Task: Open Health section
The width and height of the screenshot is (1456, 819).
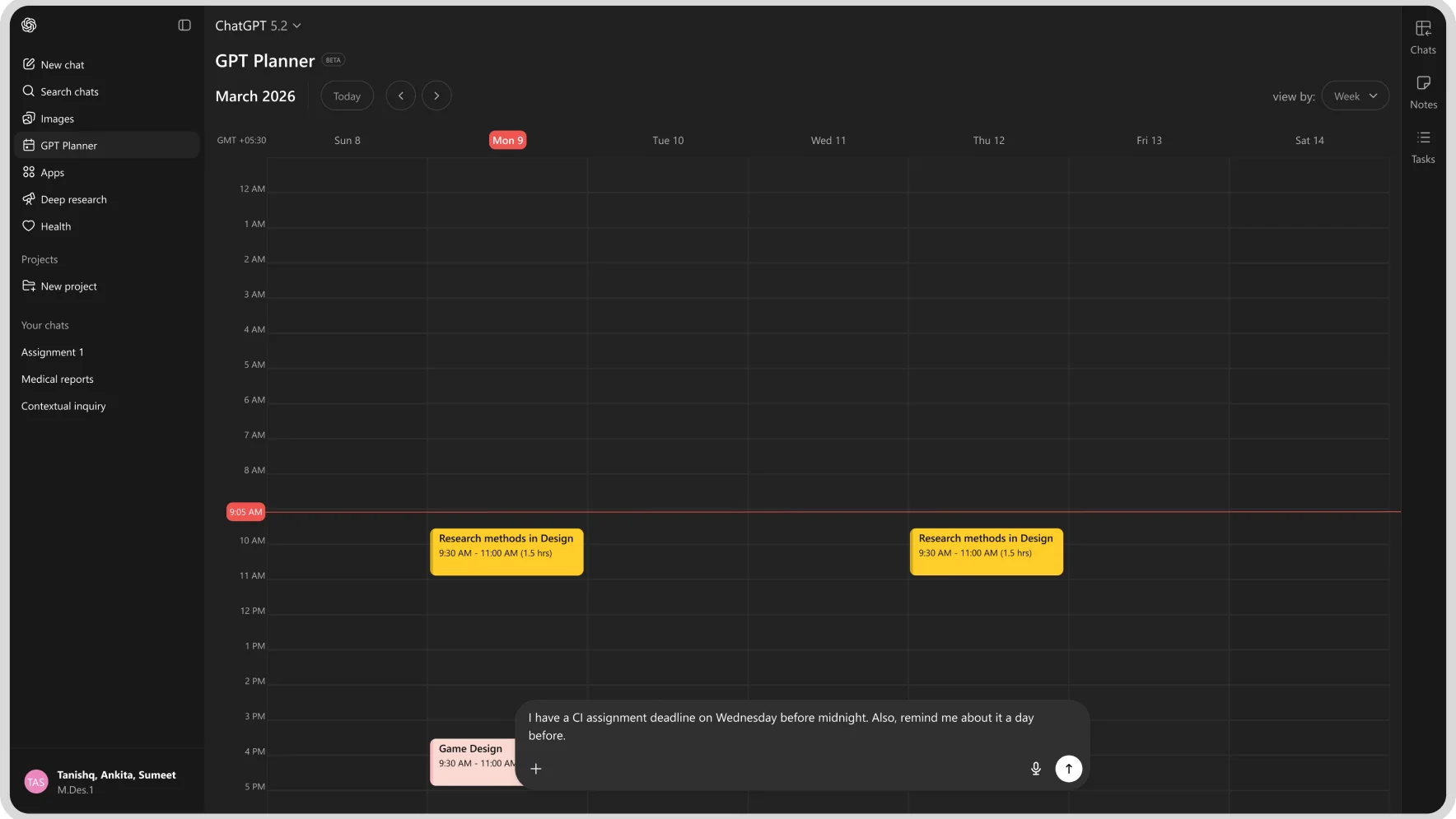Action: (107, 226)
